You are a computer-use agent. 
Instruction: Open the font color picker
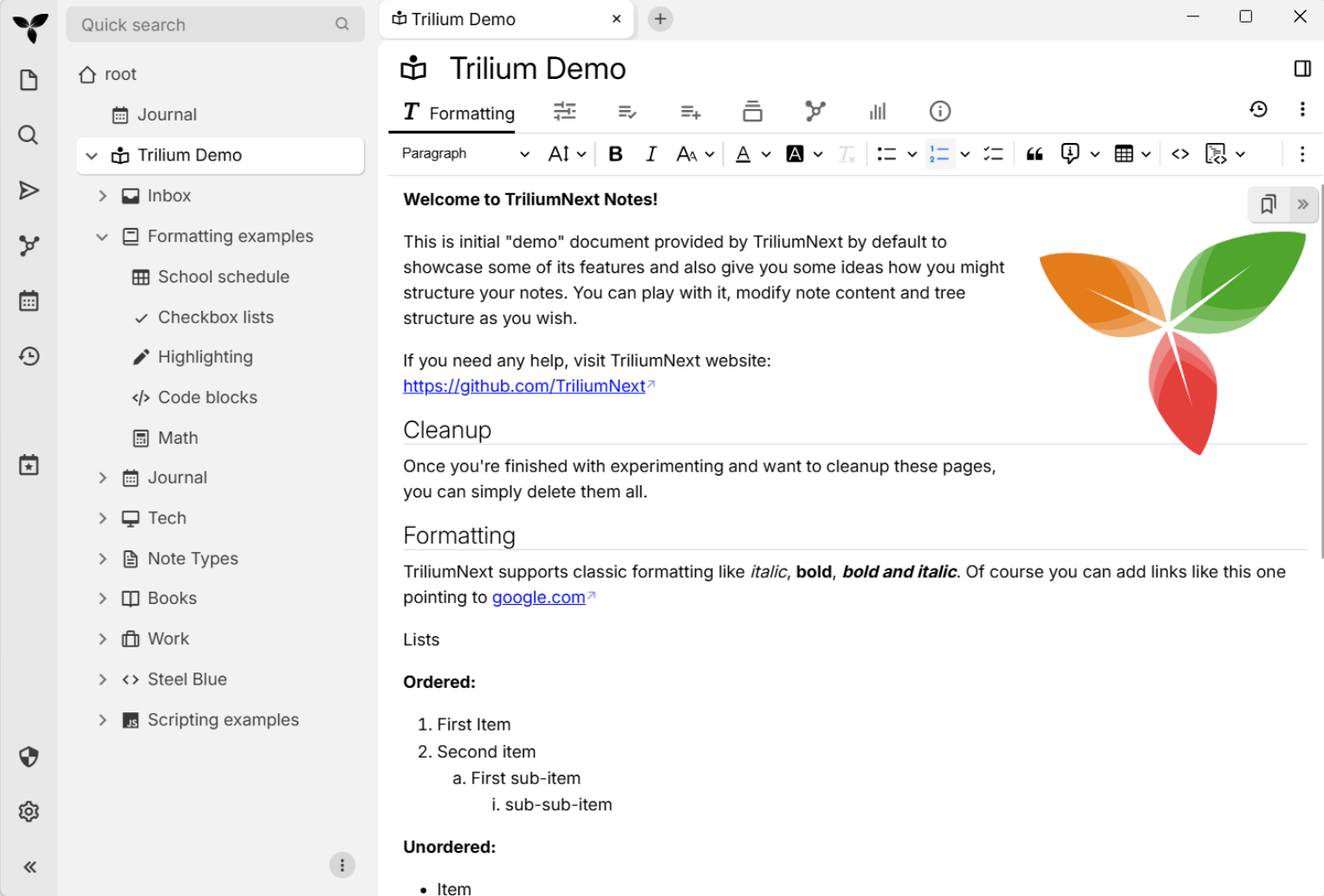(x=743, y=154)
